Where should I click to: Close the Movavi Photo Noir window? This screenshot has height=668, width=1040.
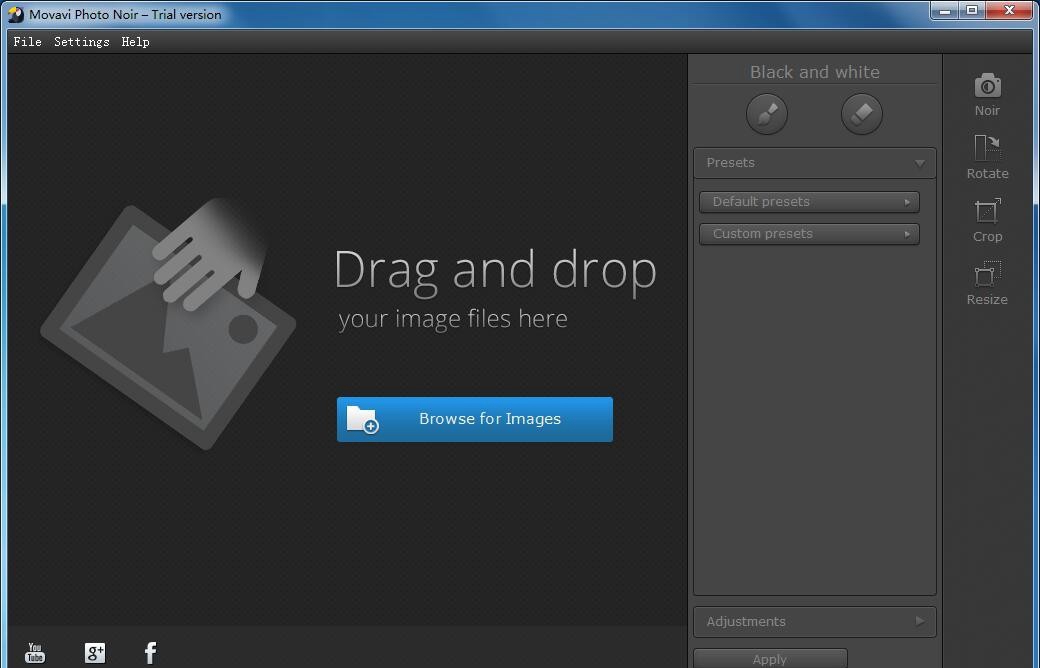[1009, 11]
